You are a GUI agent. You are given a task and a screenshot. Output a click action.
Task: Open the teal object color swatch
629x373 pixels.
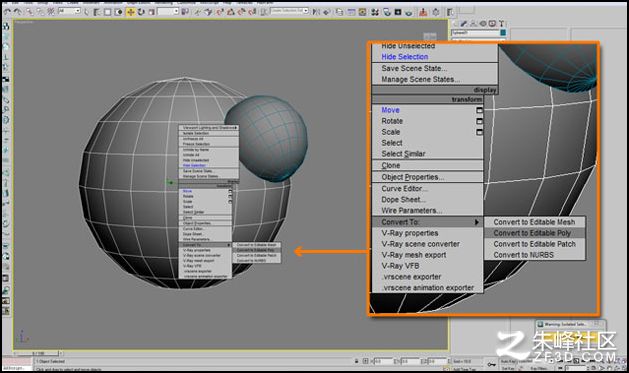(x=503, y=32)
